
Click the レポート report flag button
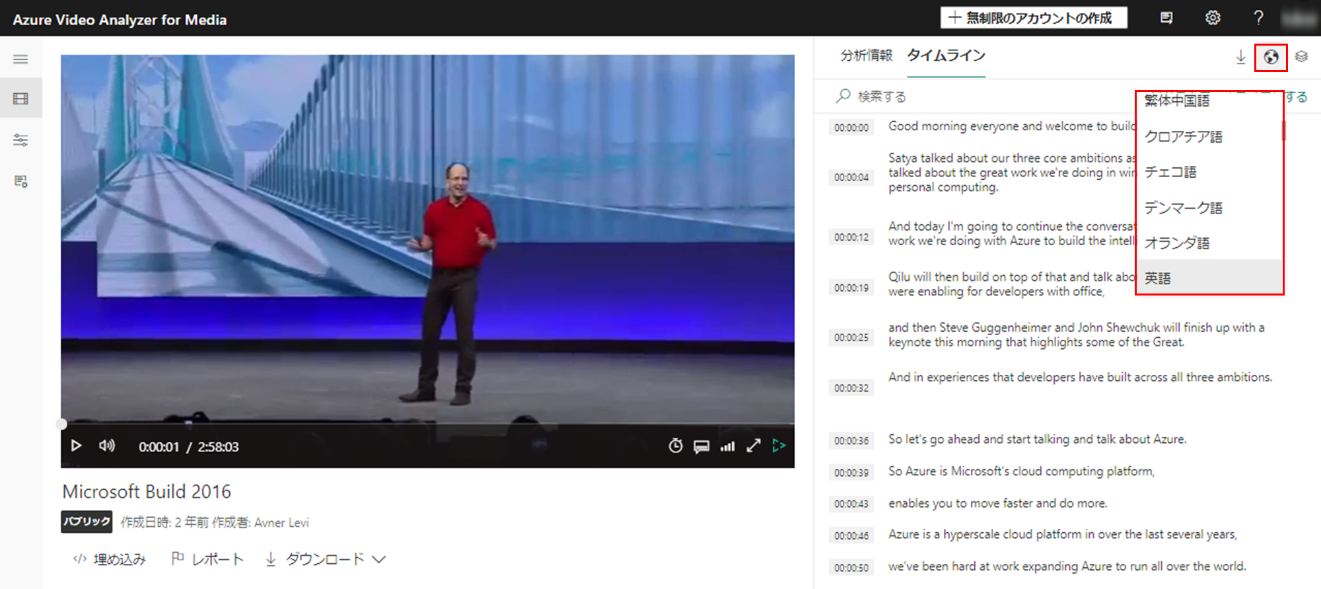[208, 559]
